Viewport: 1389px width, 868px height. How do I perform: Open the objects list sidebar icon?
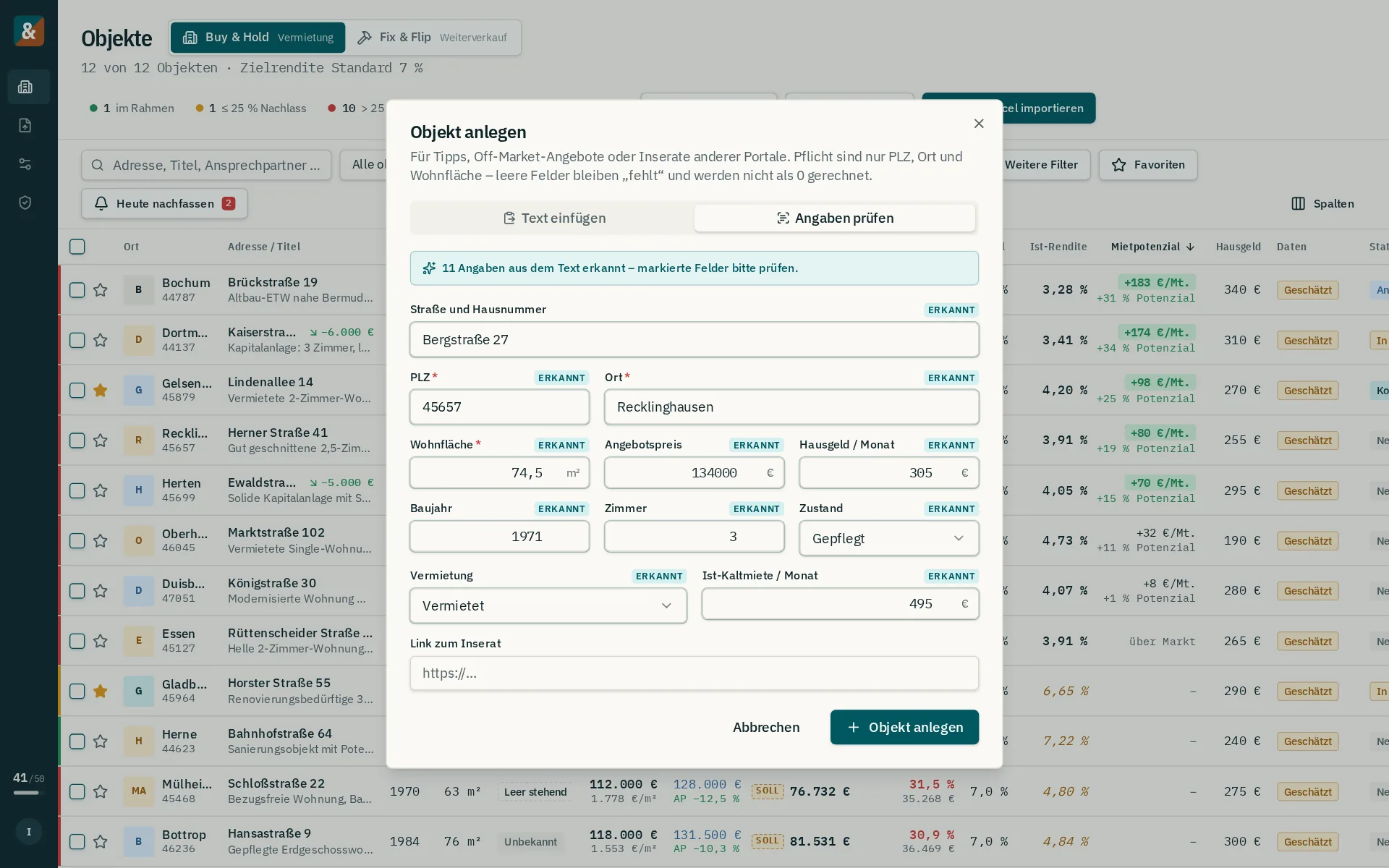[25, 87]
